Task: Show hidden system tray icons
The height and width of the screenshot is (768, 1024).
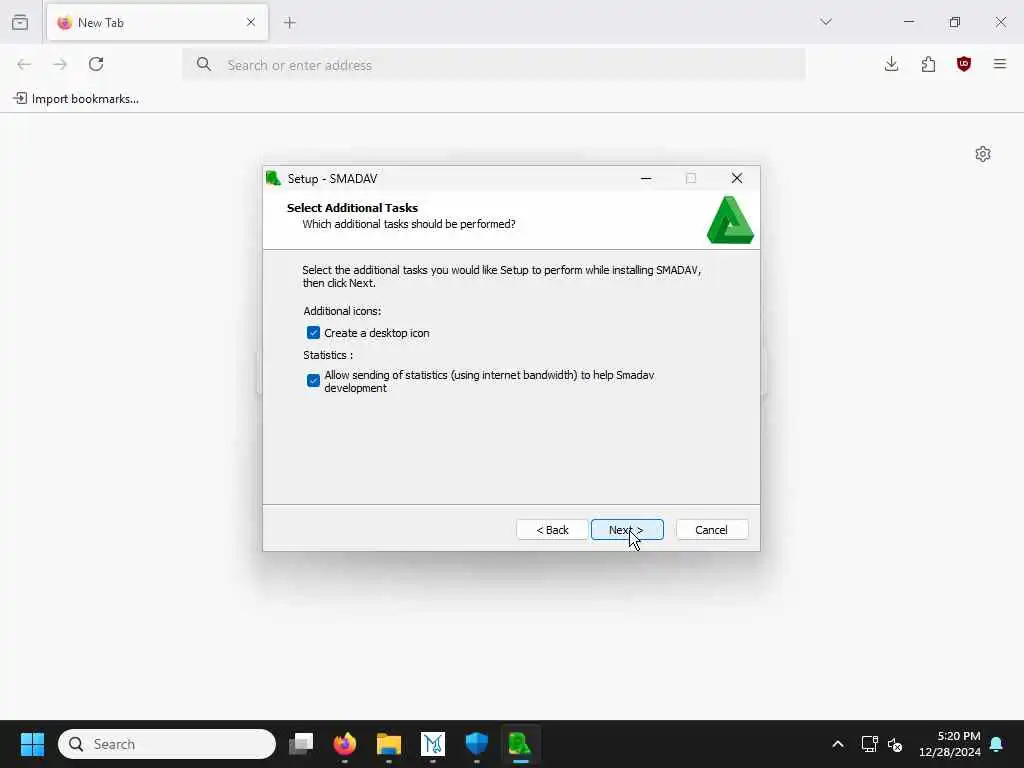Action: 838,744
